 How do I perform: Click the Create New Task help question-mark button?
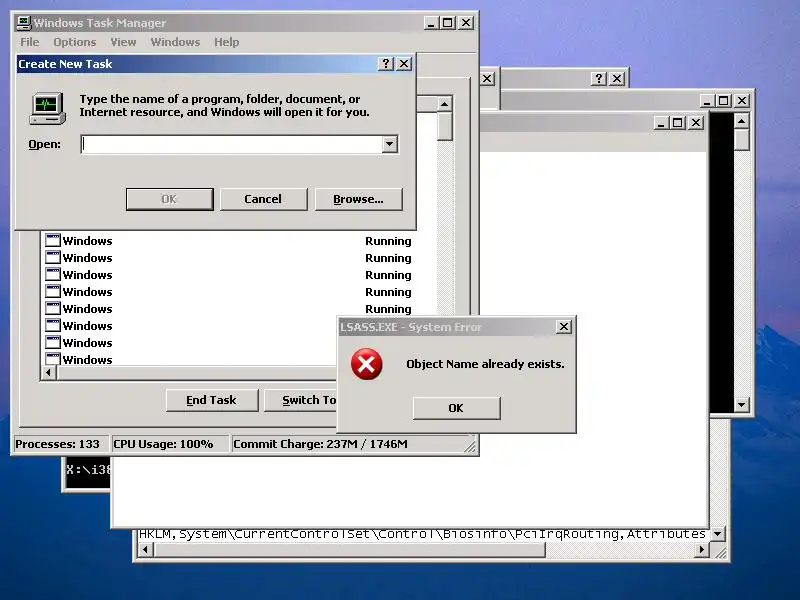pyautogui.click(x=386, y=63)
